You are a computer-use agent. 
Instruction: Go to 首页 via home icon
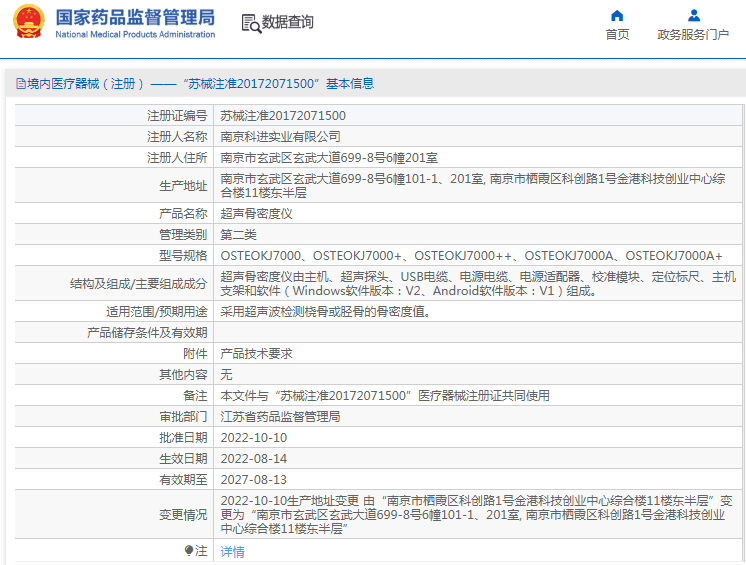tap(617, 16)
